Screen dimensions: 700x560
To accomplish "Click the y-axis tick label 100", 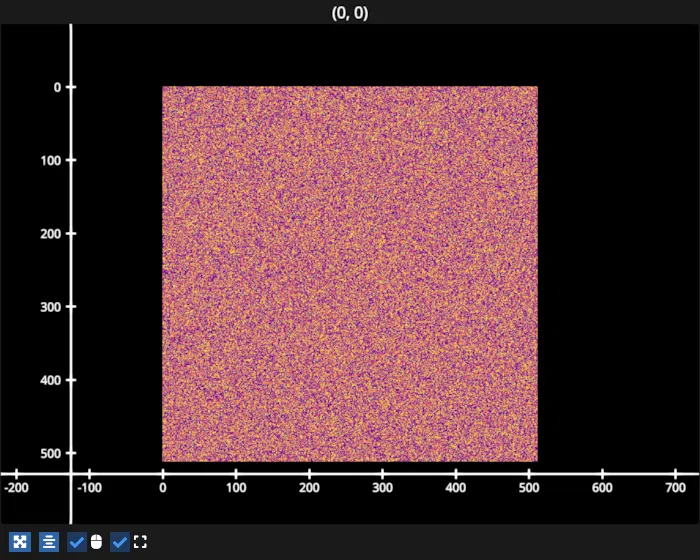I will click(51, 160).
